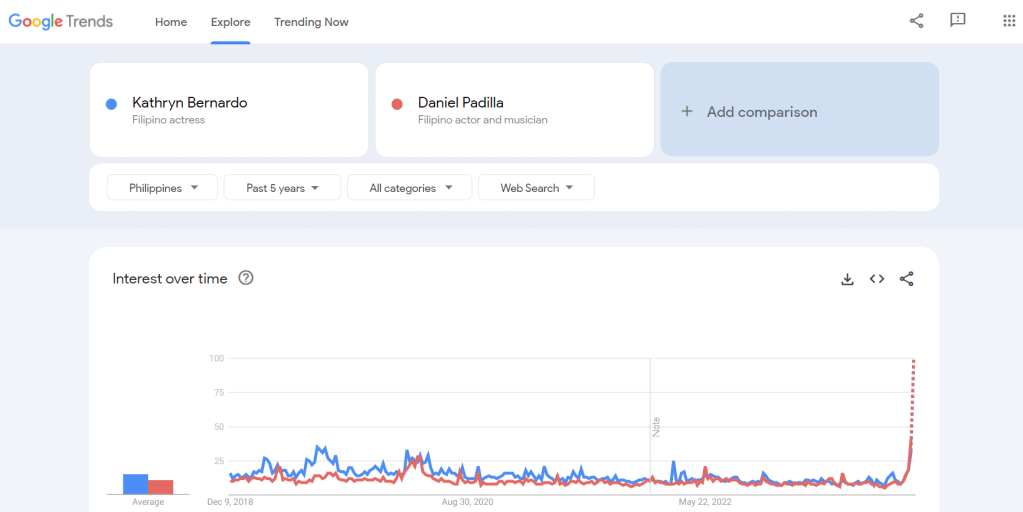
Task: Open the send feedback icon
Action: 958,21
